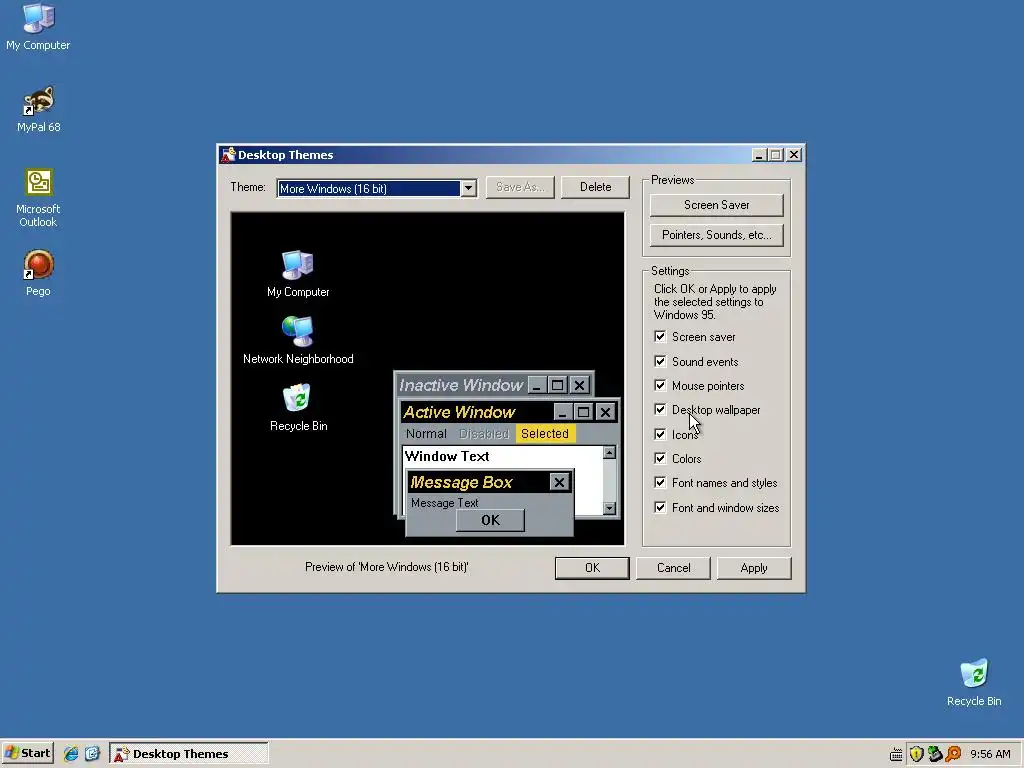Click the second quick launch icon beside Internet Explorer

tap(92, 754)
